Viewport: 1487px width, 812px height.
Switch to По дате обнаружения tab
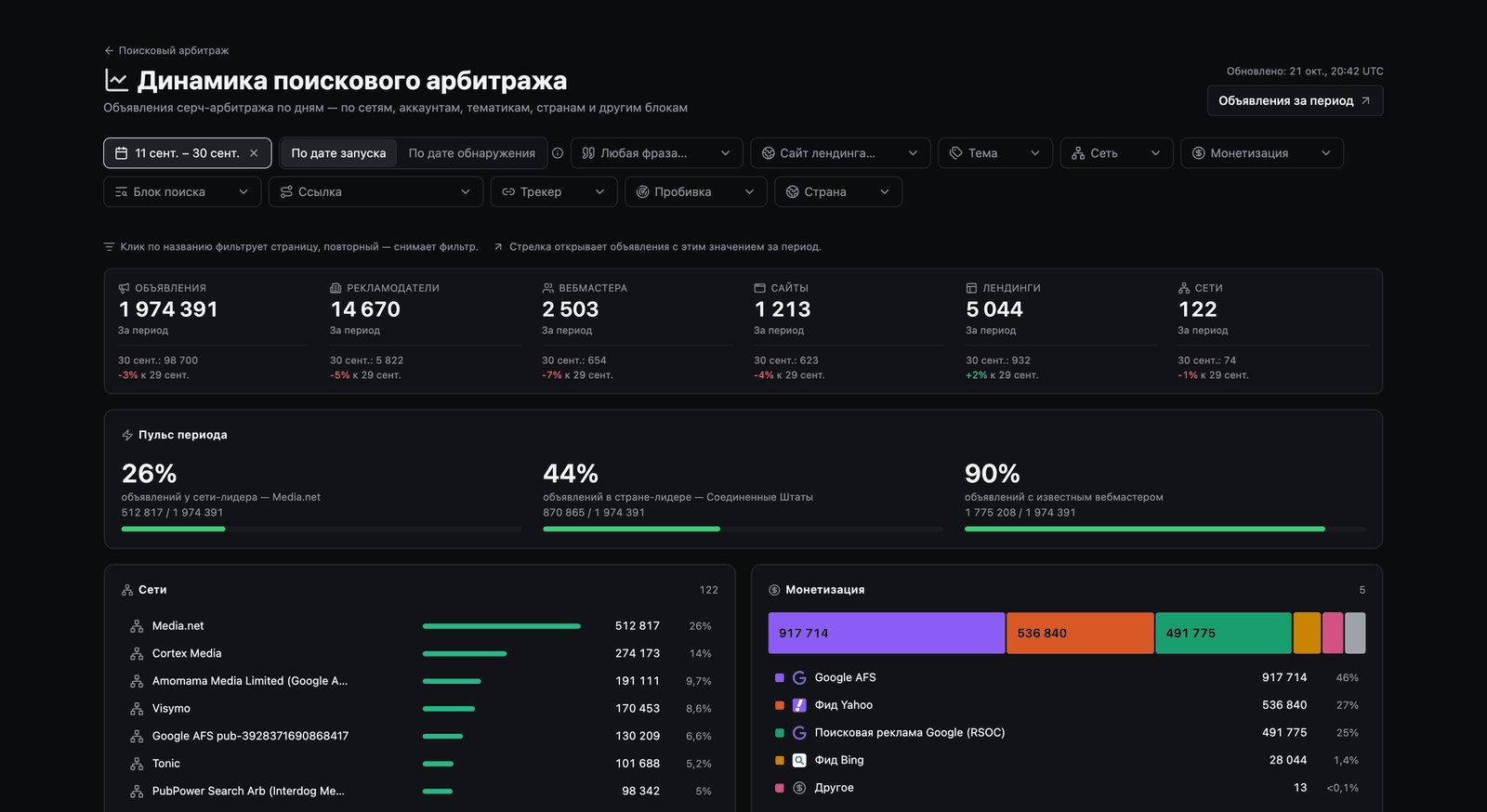click(x=472, y=153)
